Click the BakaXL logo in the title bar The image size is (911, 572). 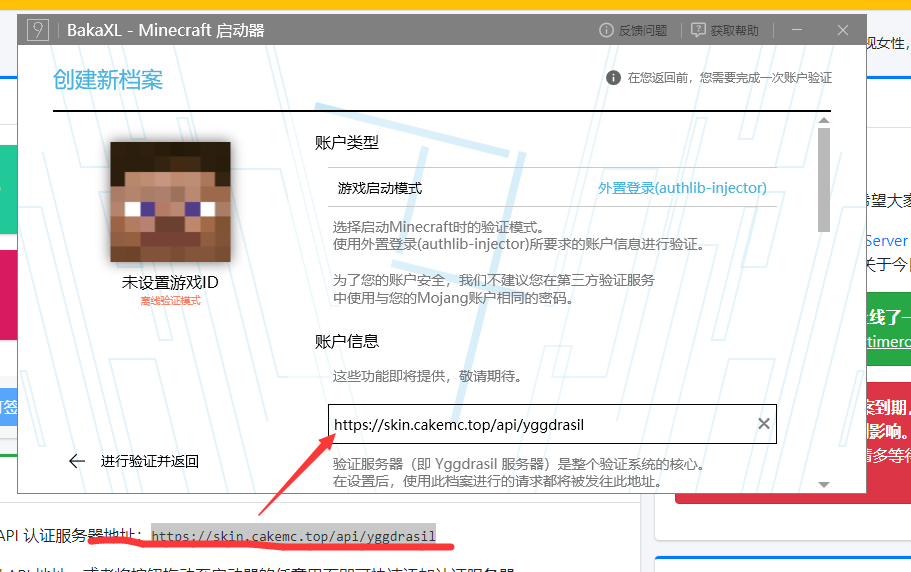point(38,30)
